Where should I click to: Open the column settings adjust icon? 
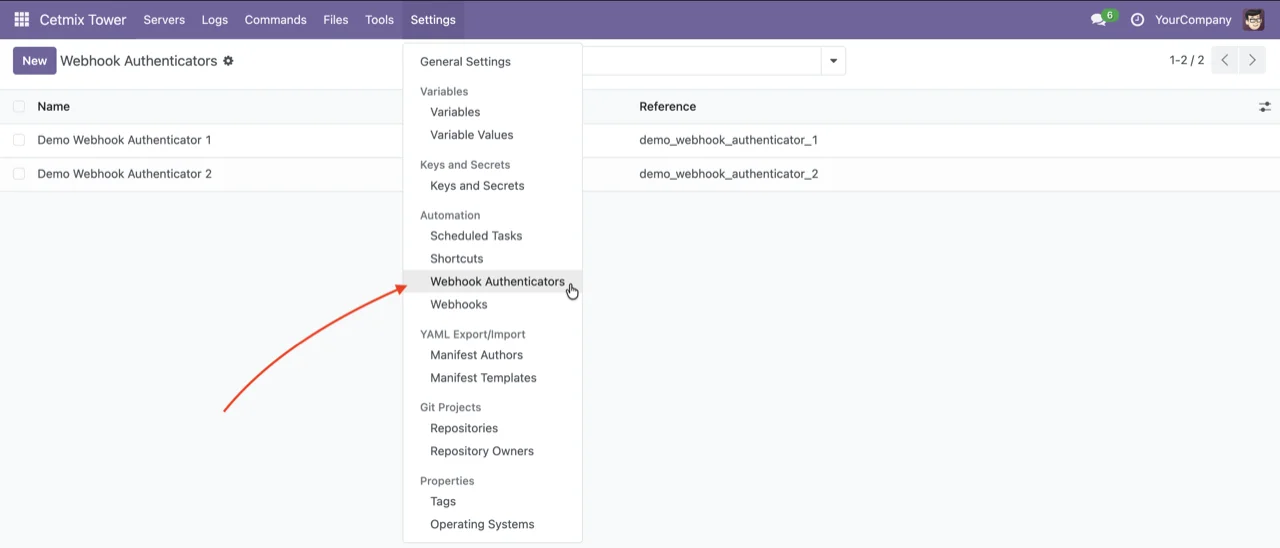tap(1265, 106)
